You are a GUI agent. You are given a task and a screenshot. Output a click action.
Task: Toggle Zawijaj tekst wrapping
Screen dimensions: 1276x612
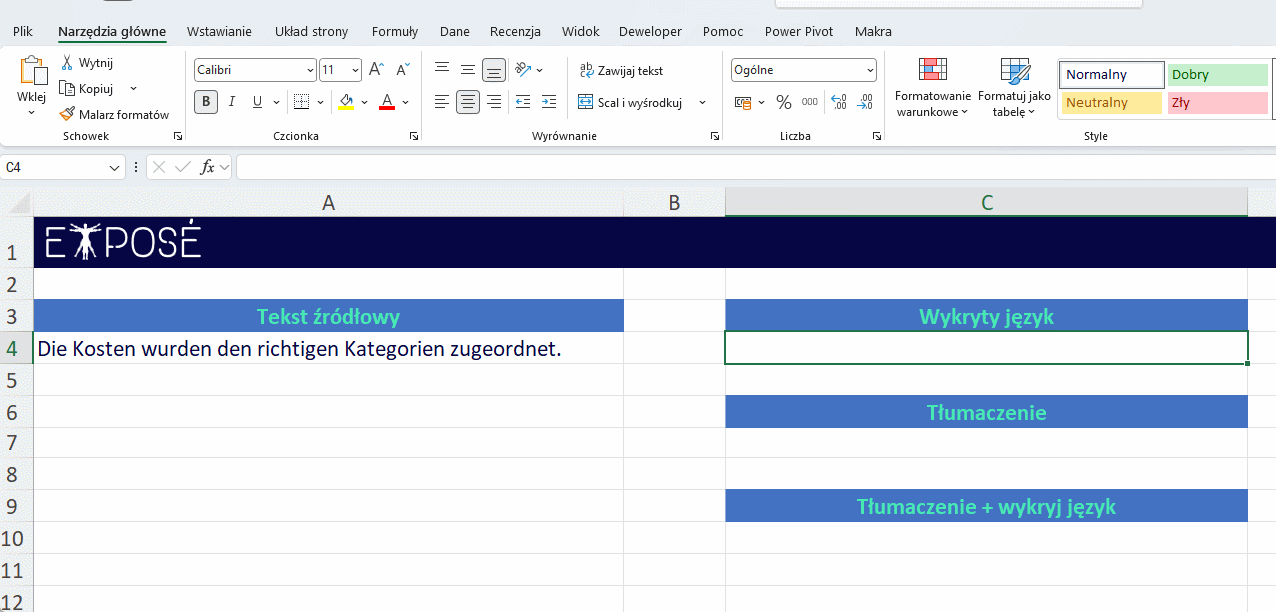621,71
